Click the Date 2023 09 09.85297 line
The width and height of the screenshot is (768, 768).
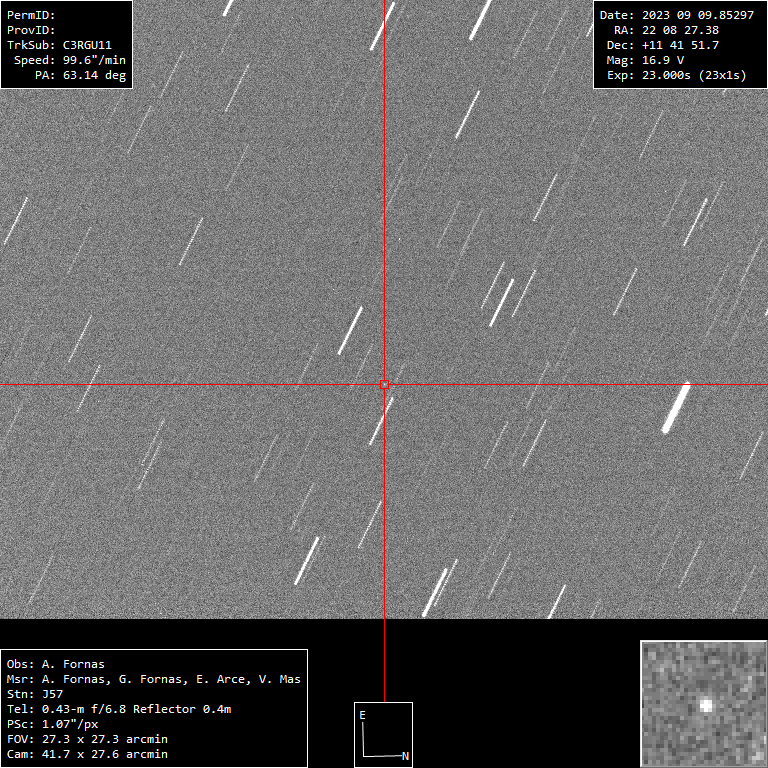click(x=676, y=15)
